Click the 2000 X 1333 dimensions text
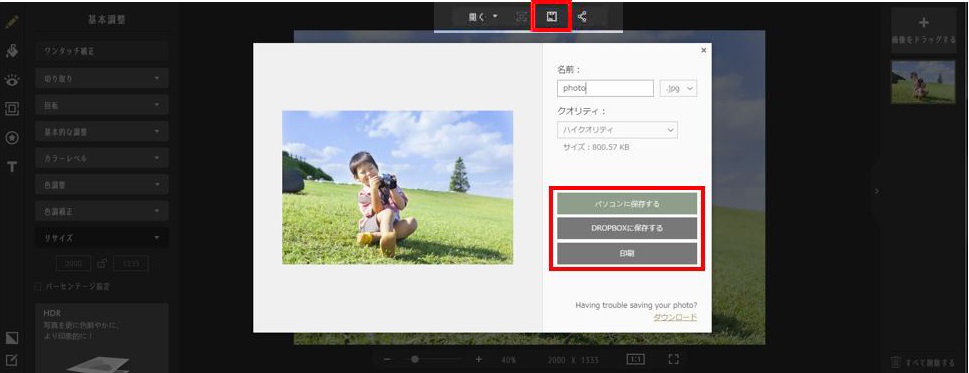This screenshot has width=969, height=373. [573, 360]
